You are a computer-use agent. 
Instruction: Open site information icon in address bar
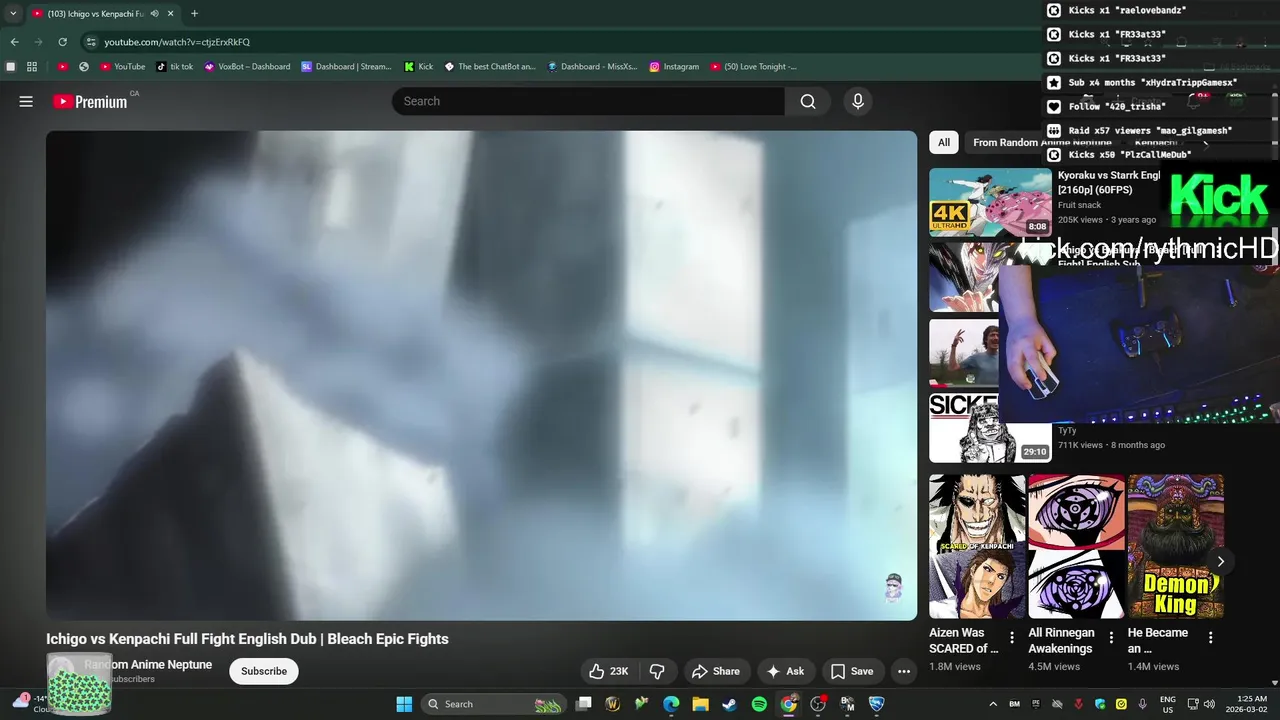[x=91, y=42]
